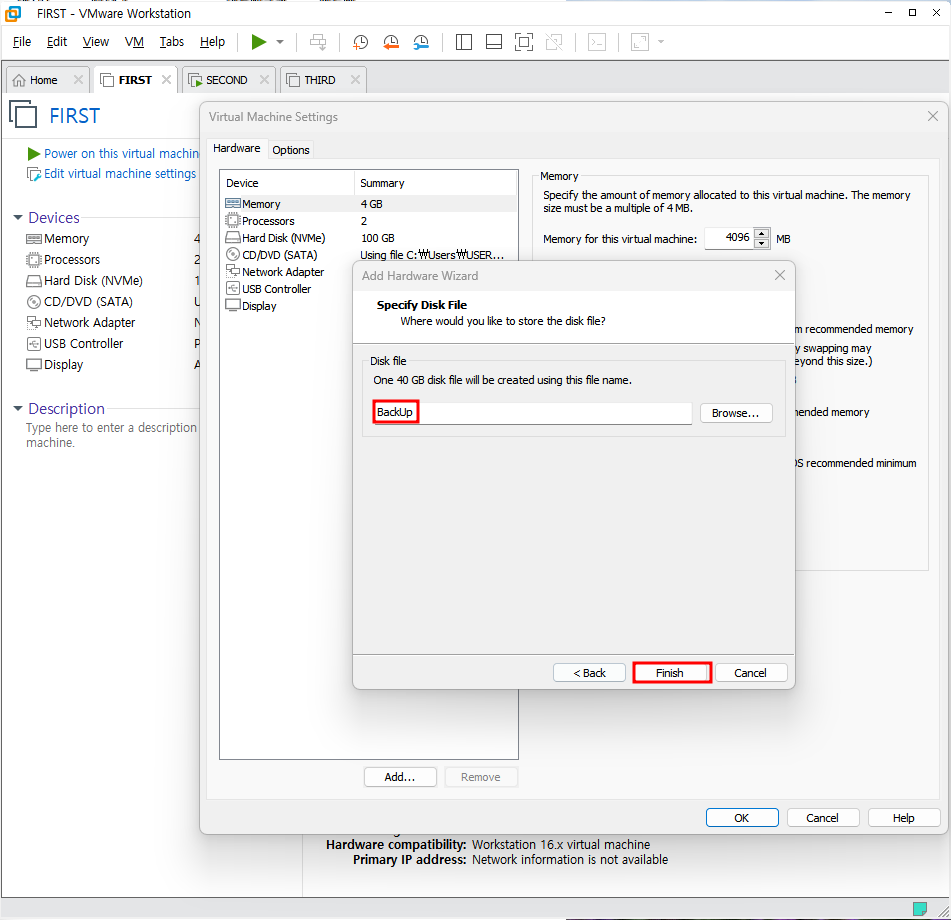Screen dimensions: 951x920
Task: Switch to Hardware tab in settings
Action: [x=237, y=149]
